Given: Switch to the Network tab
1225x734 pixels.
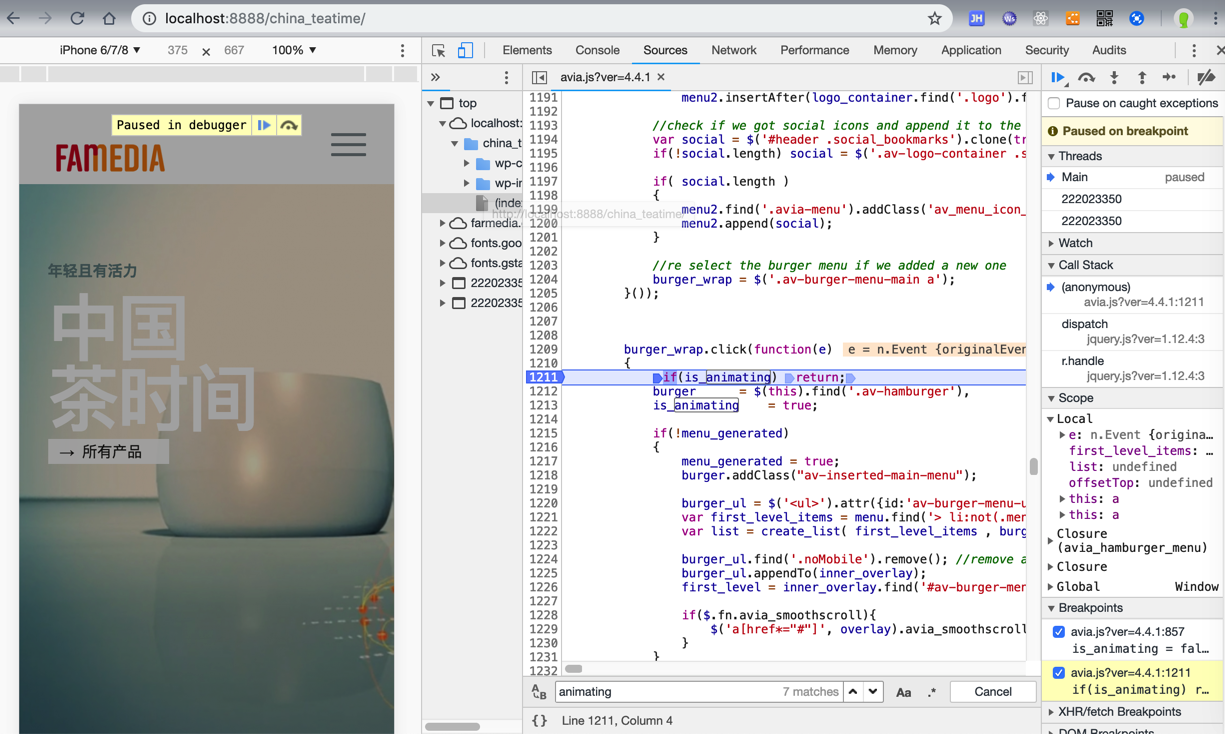Looking at the screenshot, I should (x=733, y=50).
